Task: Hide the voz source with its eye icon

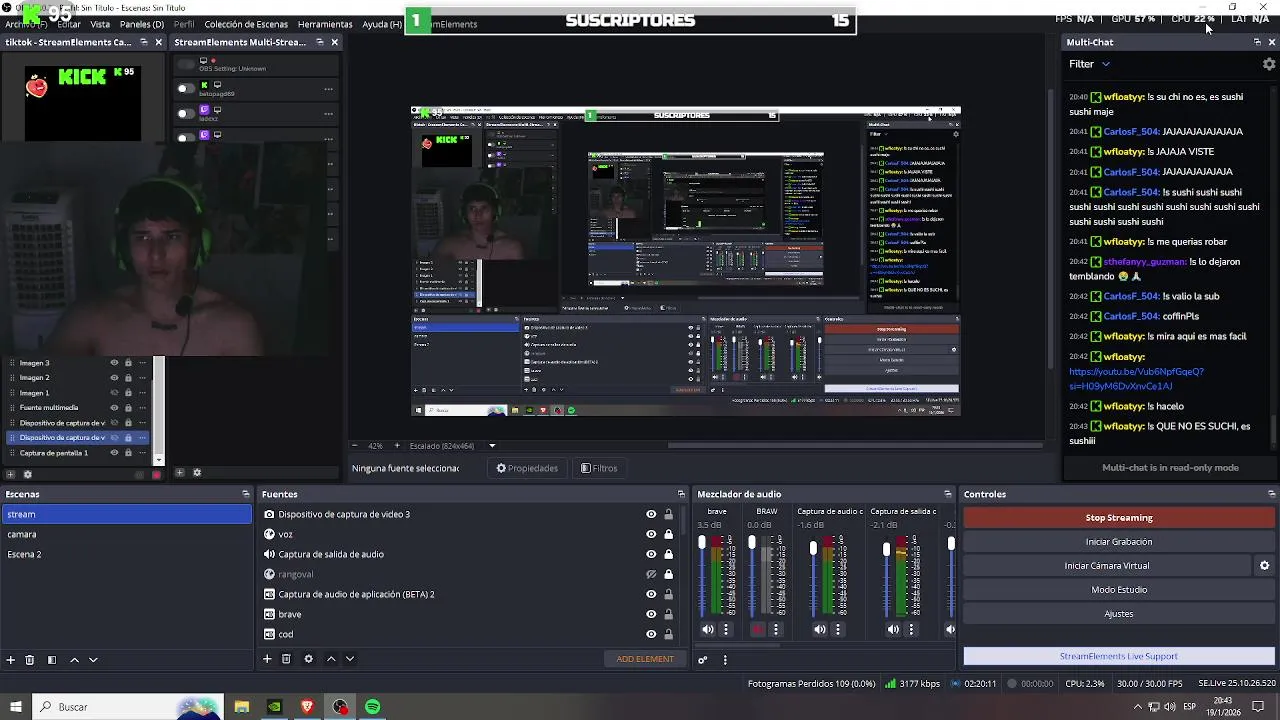Action: [651, 534]
